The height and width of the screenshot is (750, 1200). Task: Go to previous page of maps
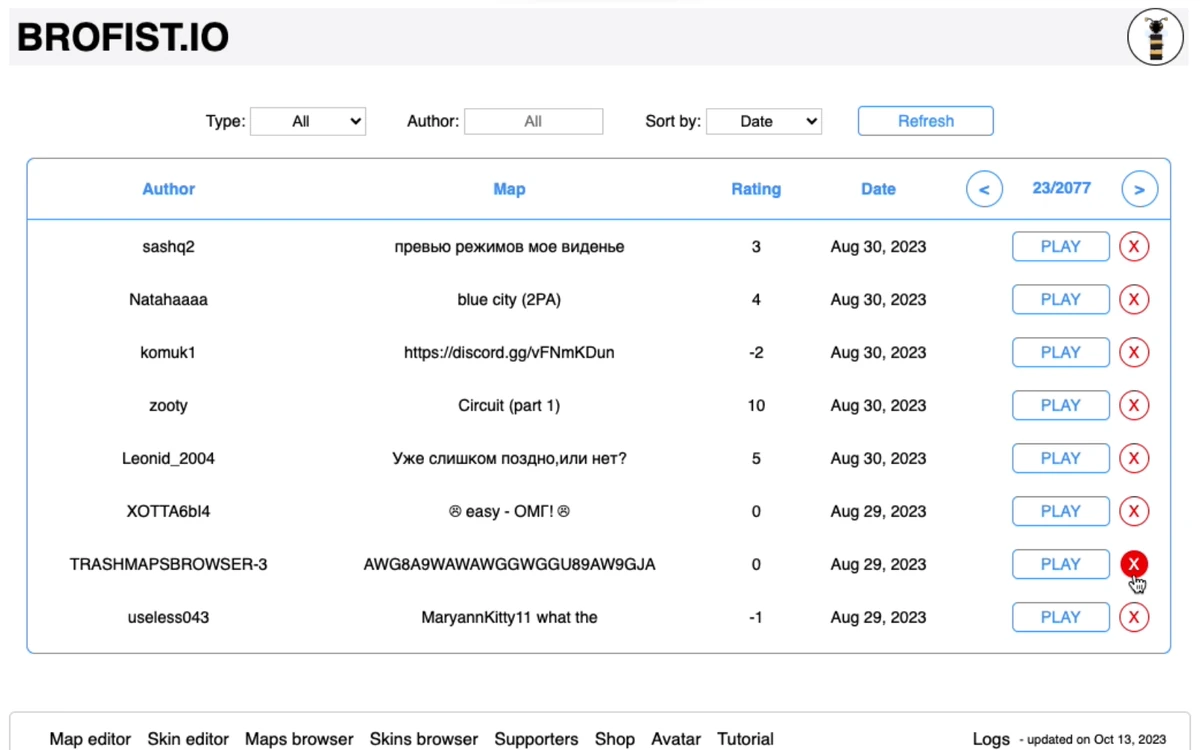(984, 189)
